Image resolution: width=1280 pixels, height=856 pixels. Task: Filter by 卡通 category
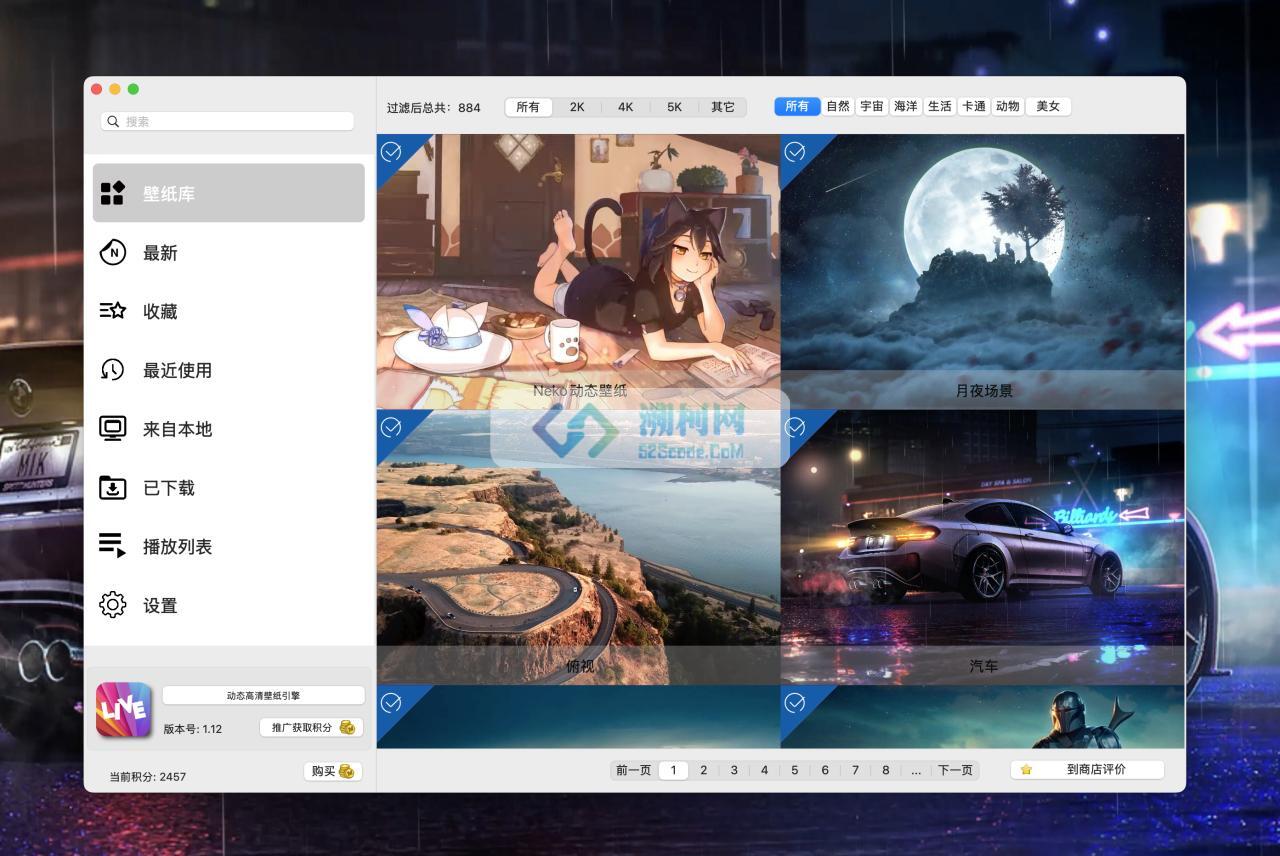(974, 106)
